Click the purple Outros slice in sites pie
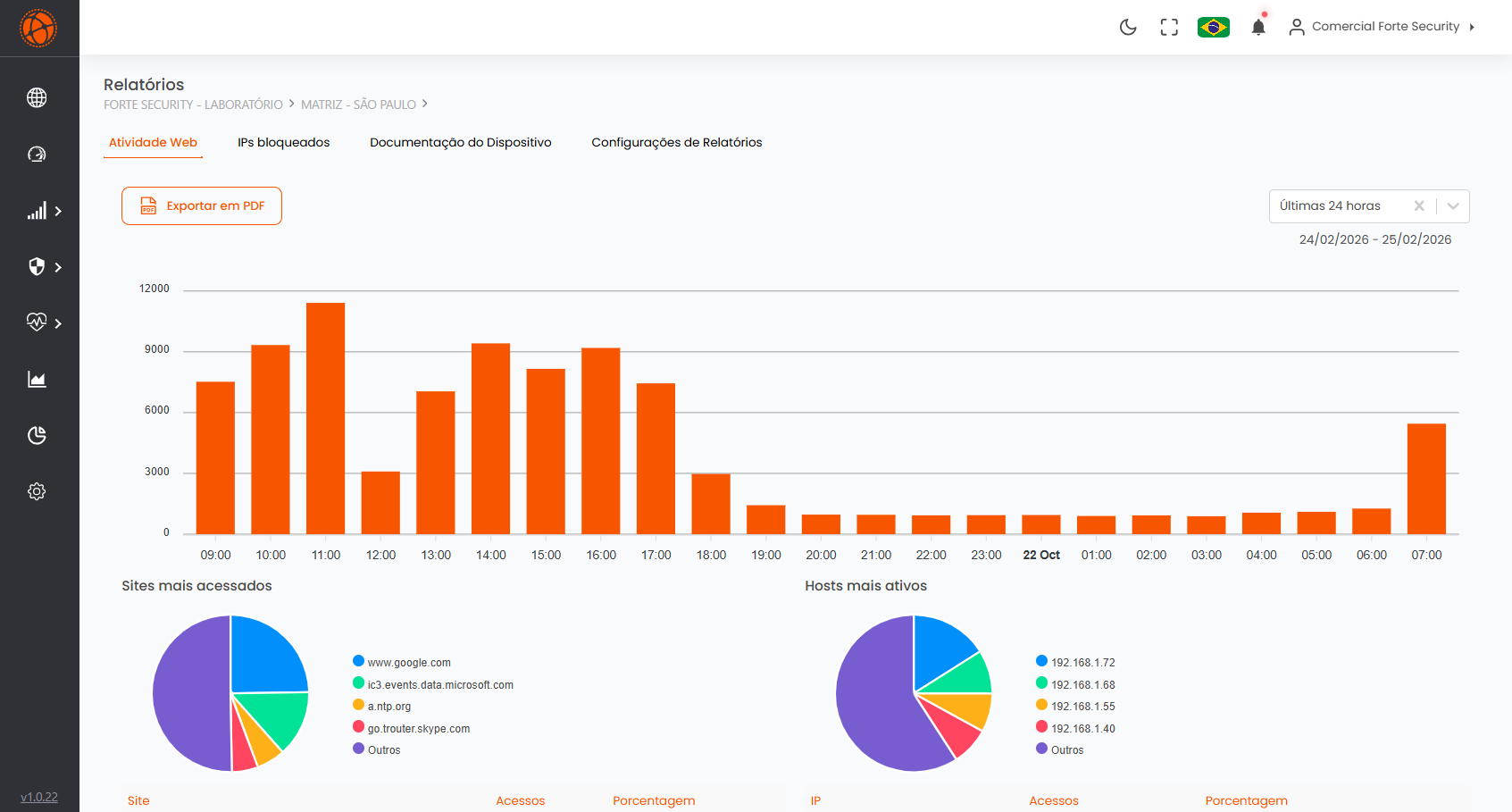 188,692
